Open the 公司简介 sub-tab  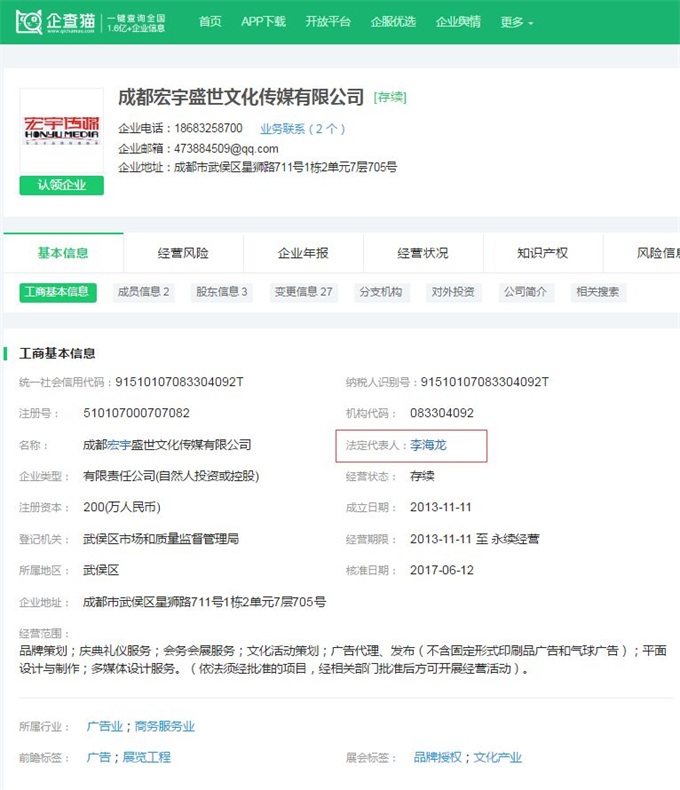tap(525, 292)
